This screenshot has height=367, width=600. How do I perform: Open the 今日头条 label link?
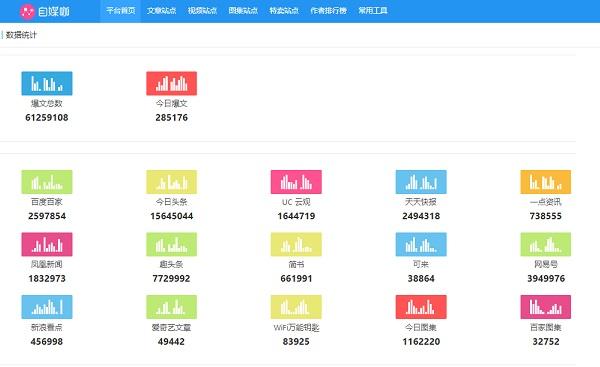pos(171,202)
